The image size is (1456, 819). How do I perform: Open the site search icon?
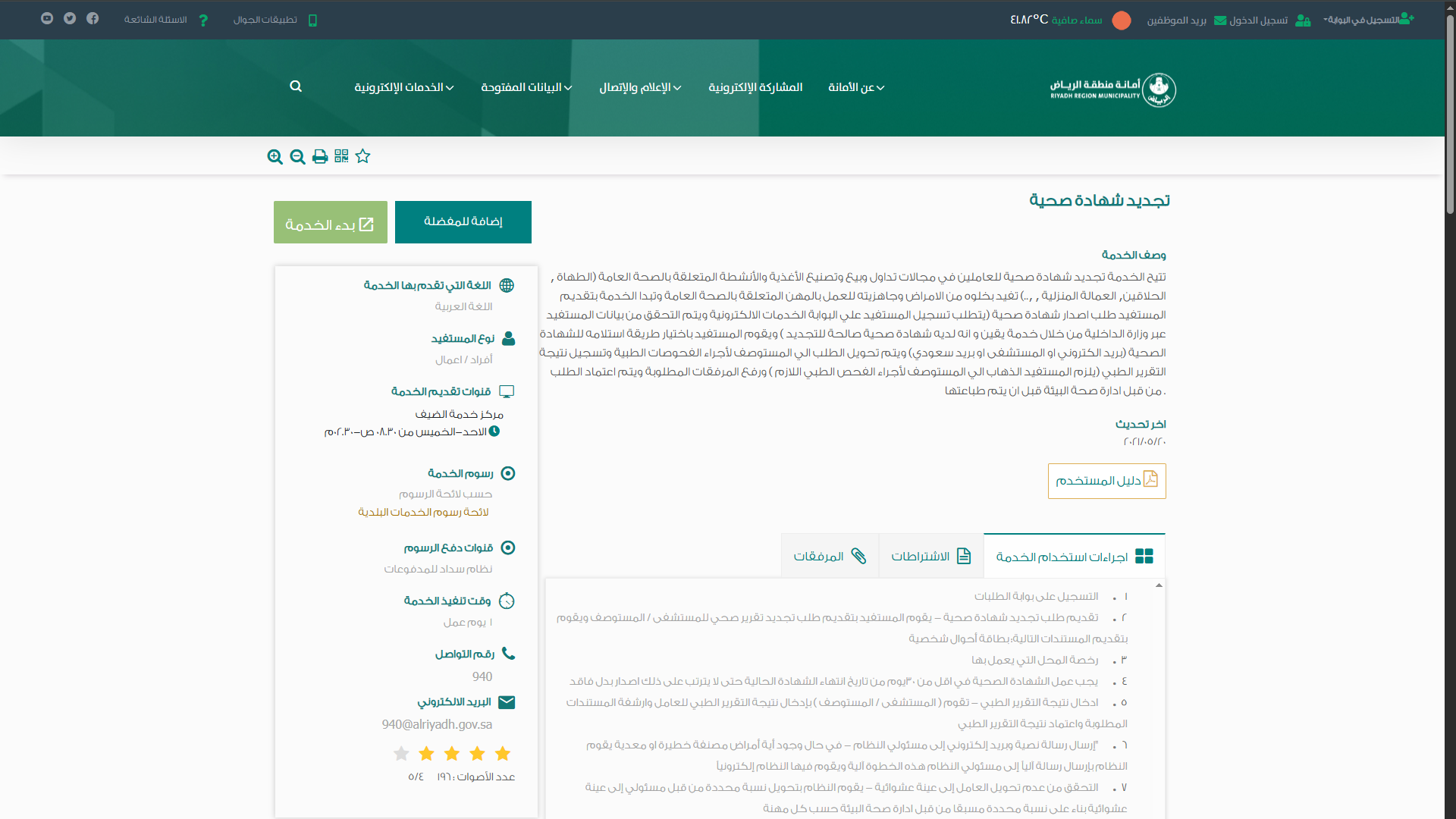click(296, 86)
